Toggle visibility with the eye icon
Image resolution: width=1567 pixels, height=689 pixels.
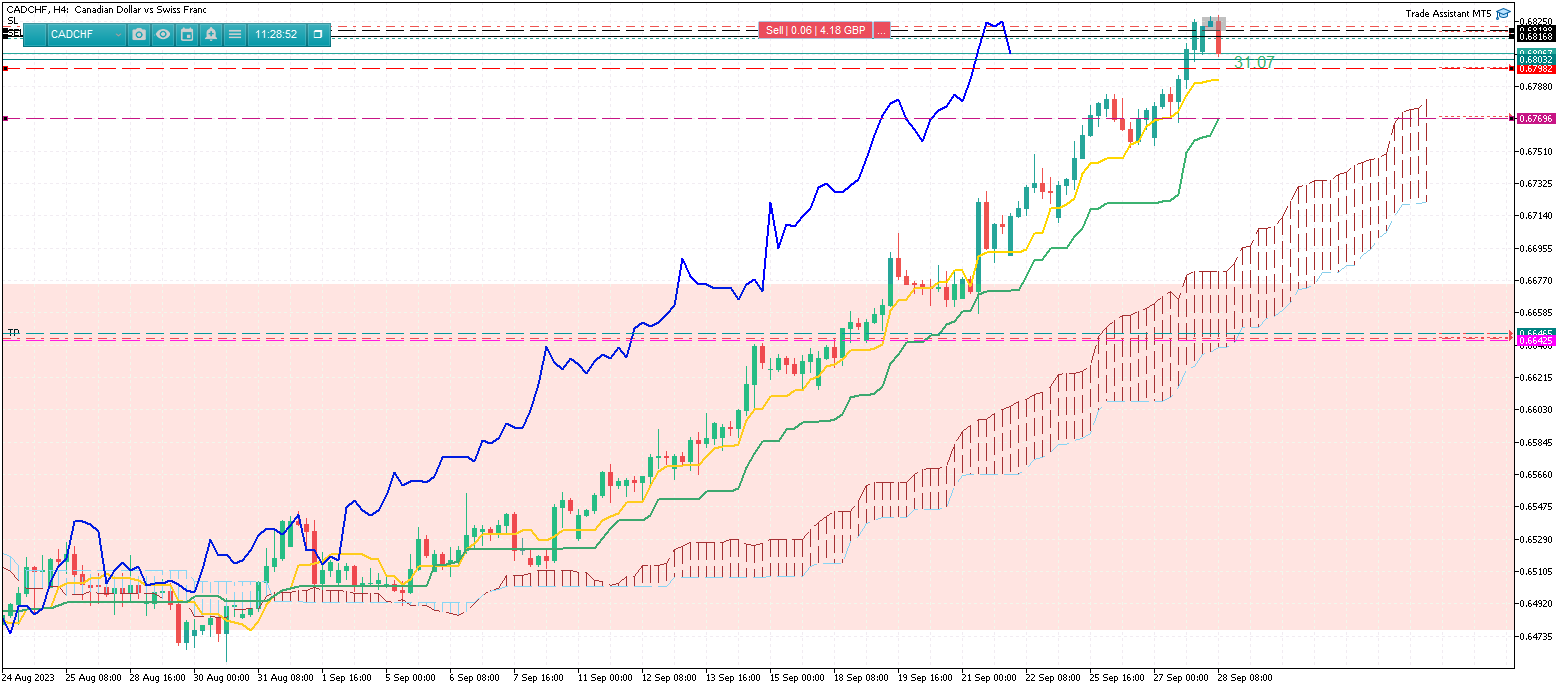tap(163, 34)
